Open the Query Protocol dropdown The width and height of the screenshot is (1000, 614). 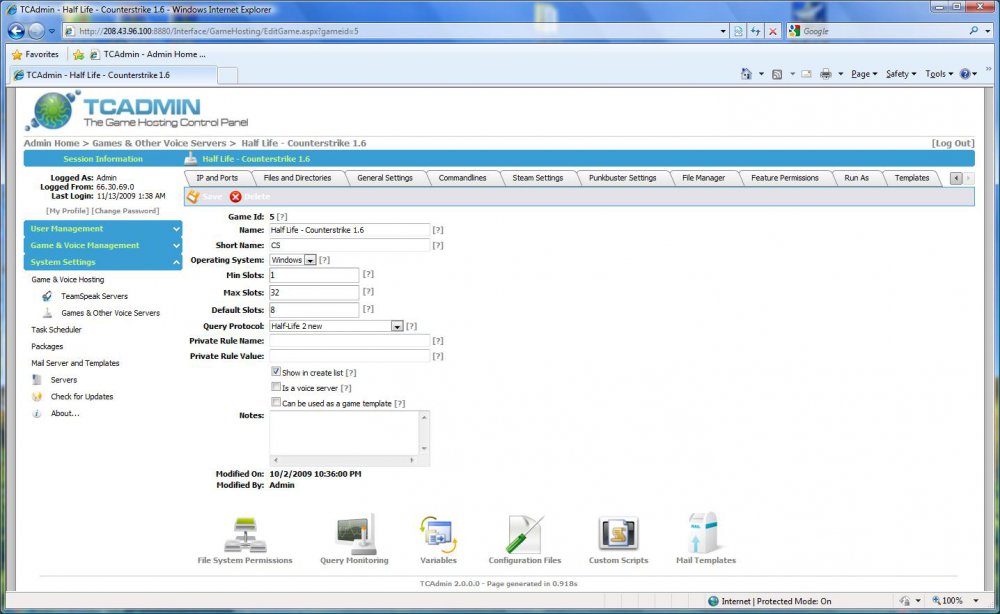pyautogui.click(x=397, y=326)
